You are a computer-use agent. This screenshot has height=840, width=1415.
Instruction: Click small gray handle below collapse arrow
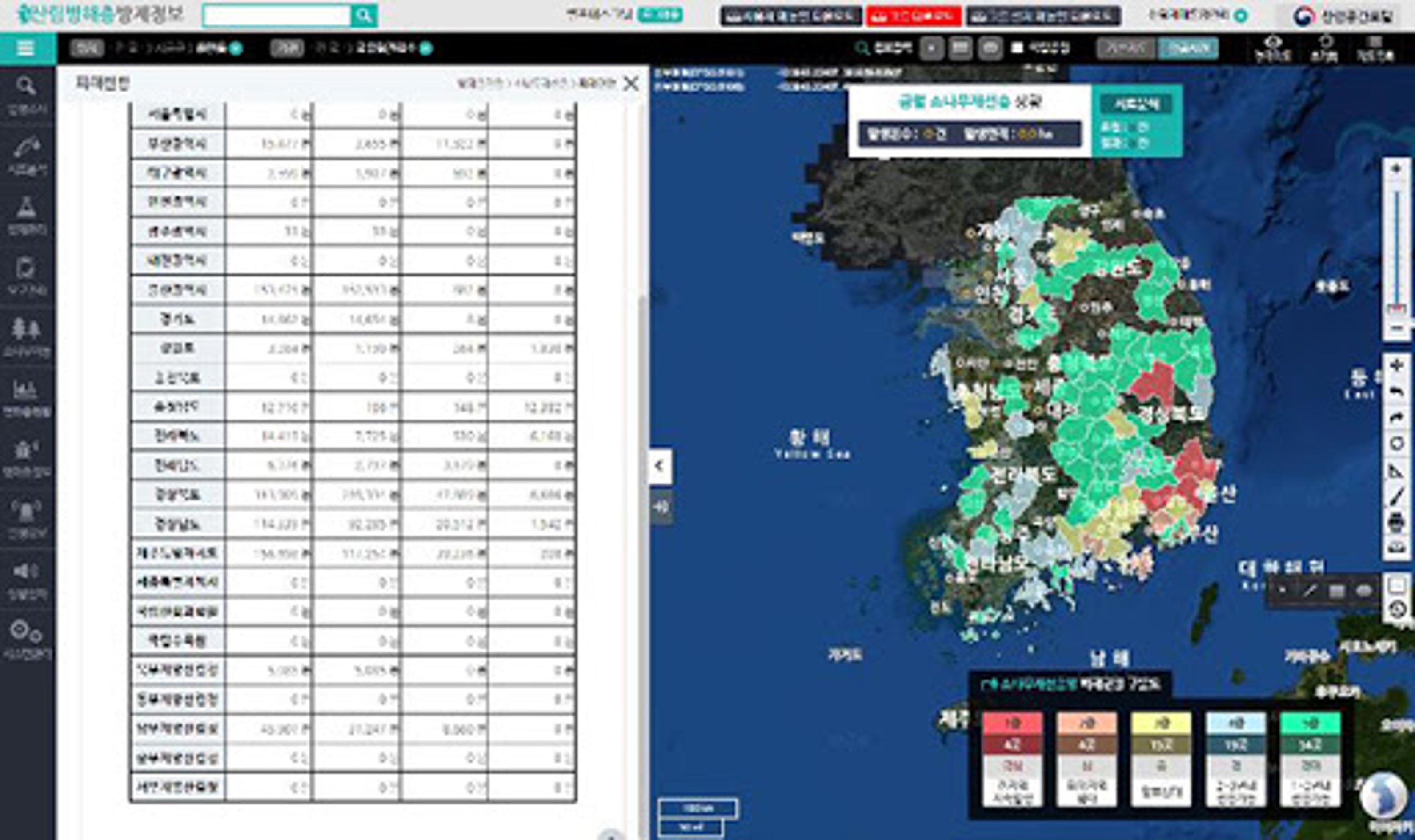tap(661, 507)
